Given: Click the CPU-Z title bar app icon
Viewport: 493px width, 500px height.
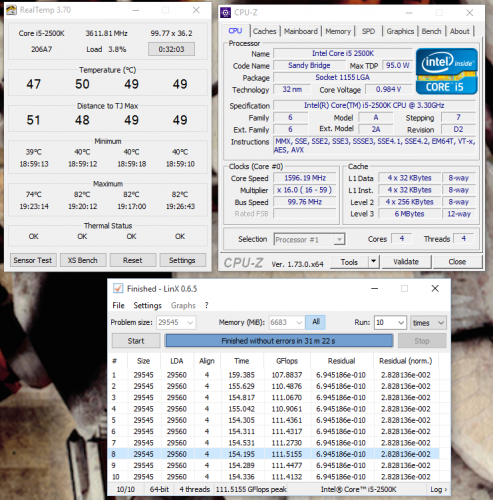Looking at the screenshot, I should [226, 13].
